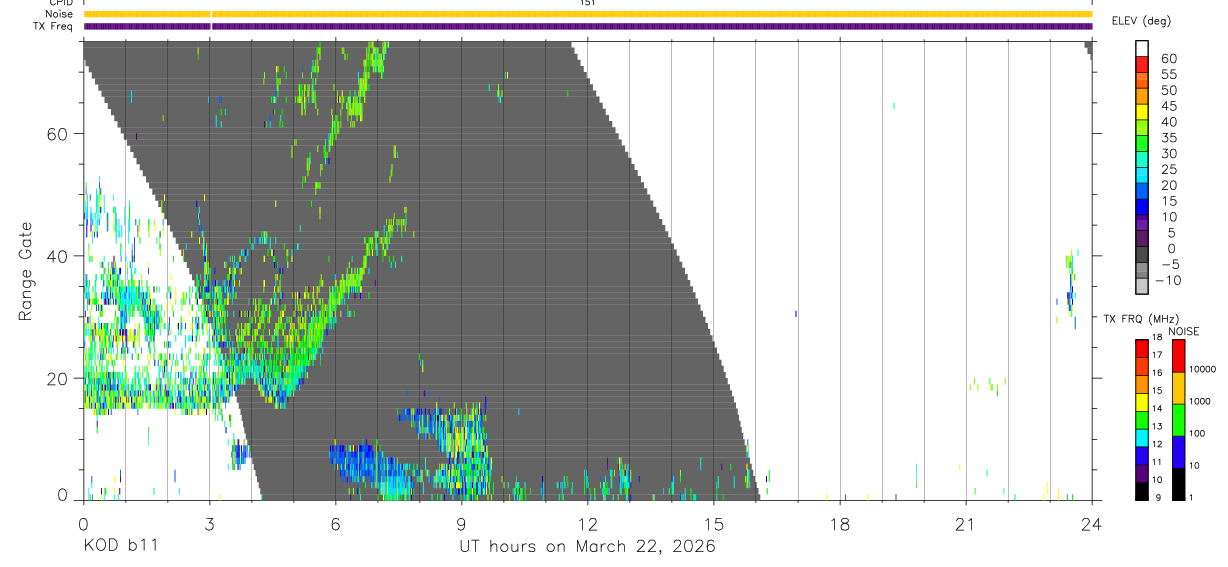This screenshot has height=567, width=1228.
Task: Click the '35' label on the ELEV colorbar
Action: point(1168,138)
